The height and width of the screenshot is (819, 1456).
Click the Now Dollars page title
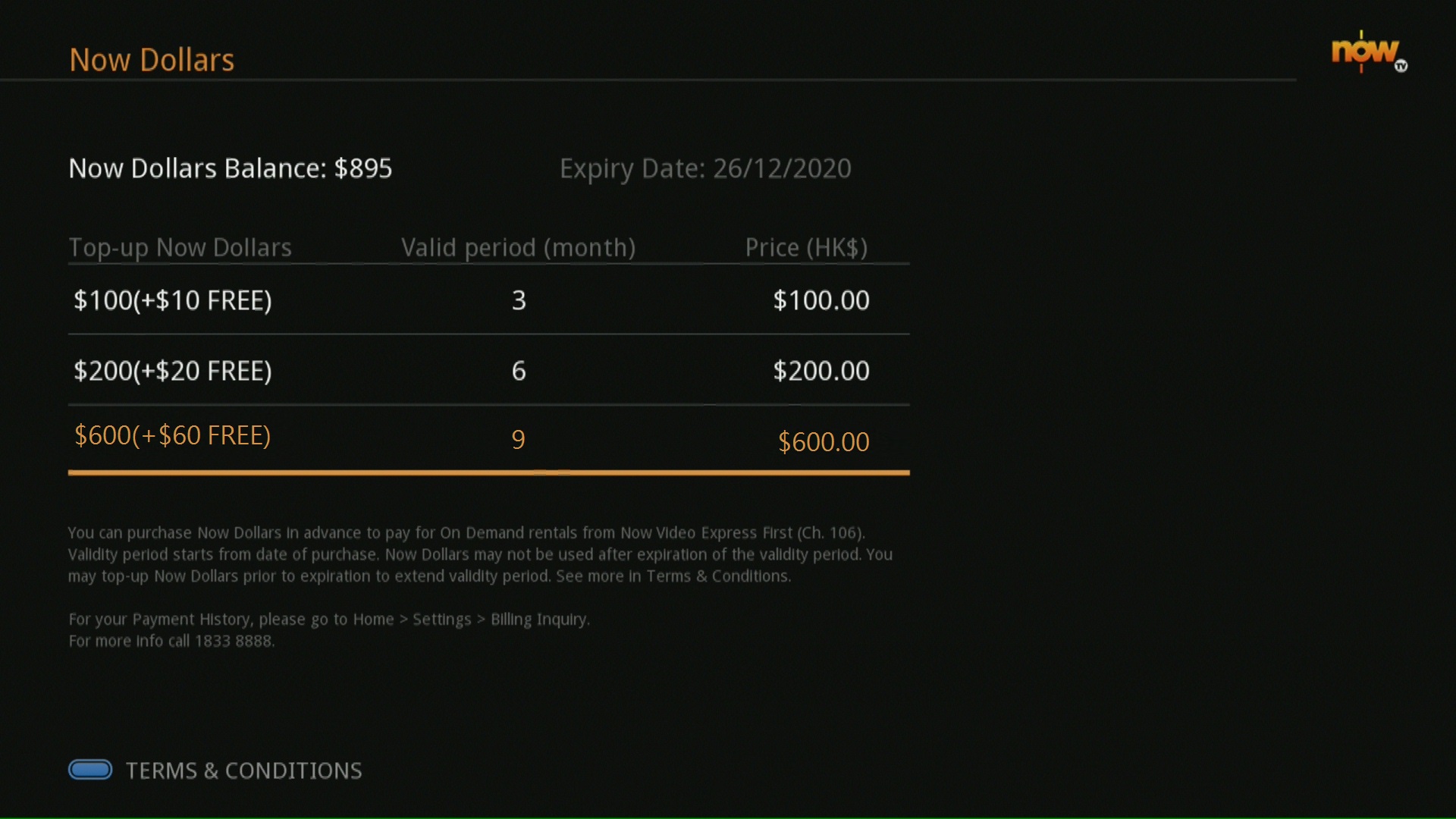click(152, 60)
